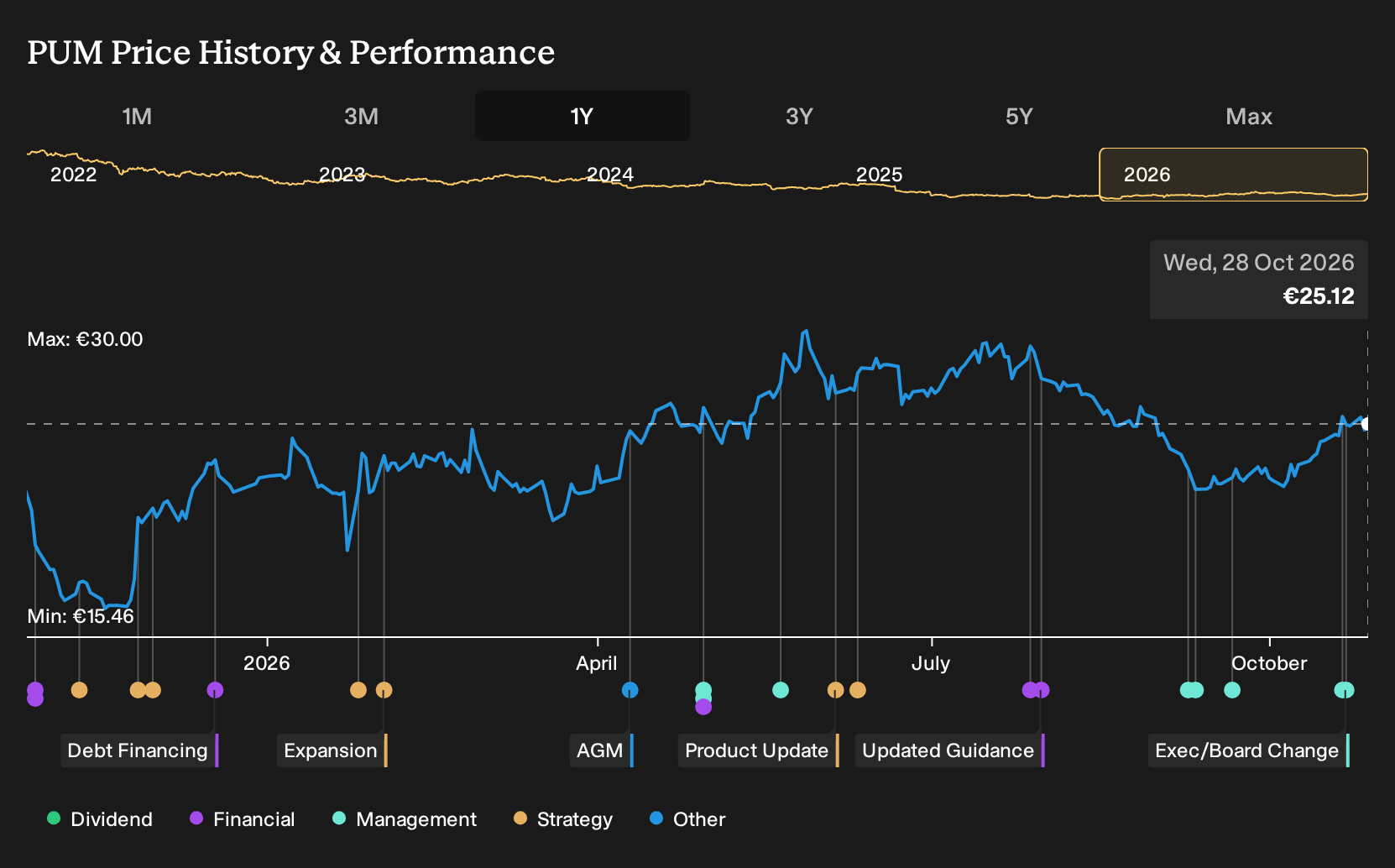This screenshot has height=868, width=1395.
Task: Select the AGM event label
Action: [600, 750]
